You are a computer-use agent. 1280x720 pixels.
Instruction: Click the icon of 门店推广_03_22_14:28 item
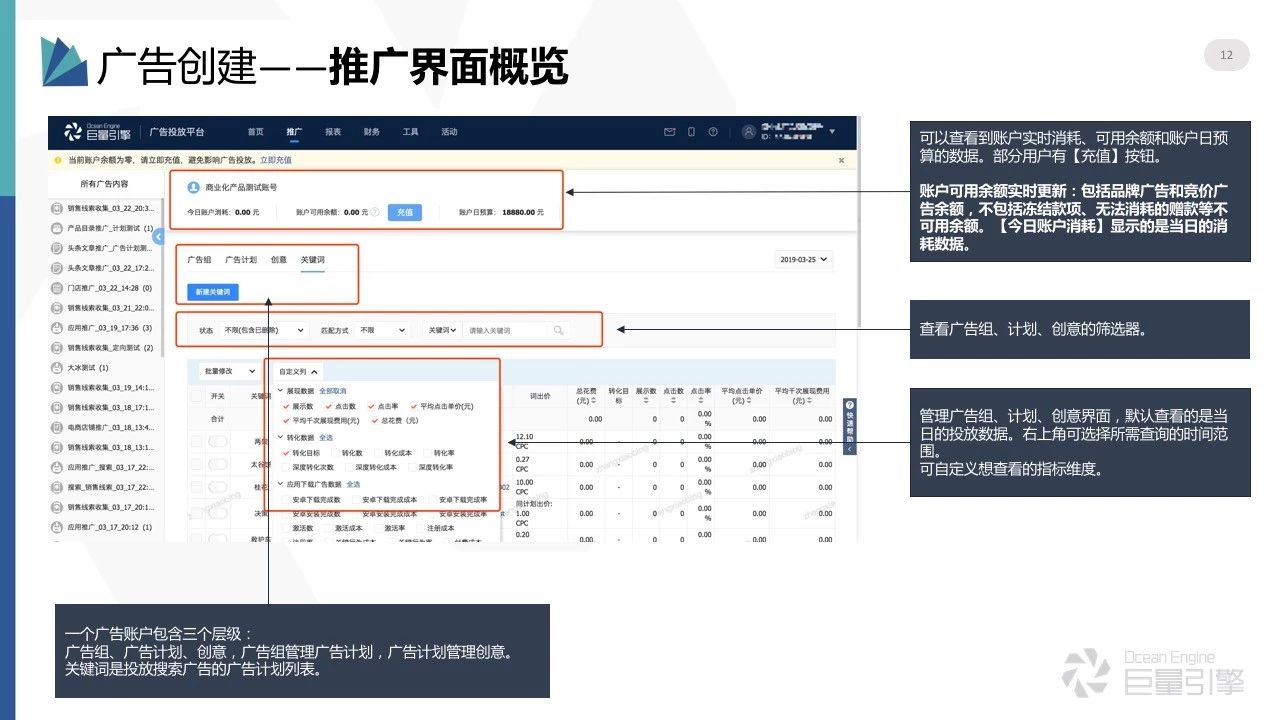(57, 288)
